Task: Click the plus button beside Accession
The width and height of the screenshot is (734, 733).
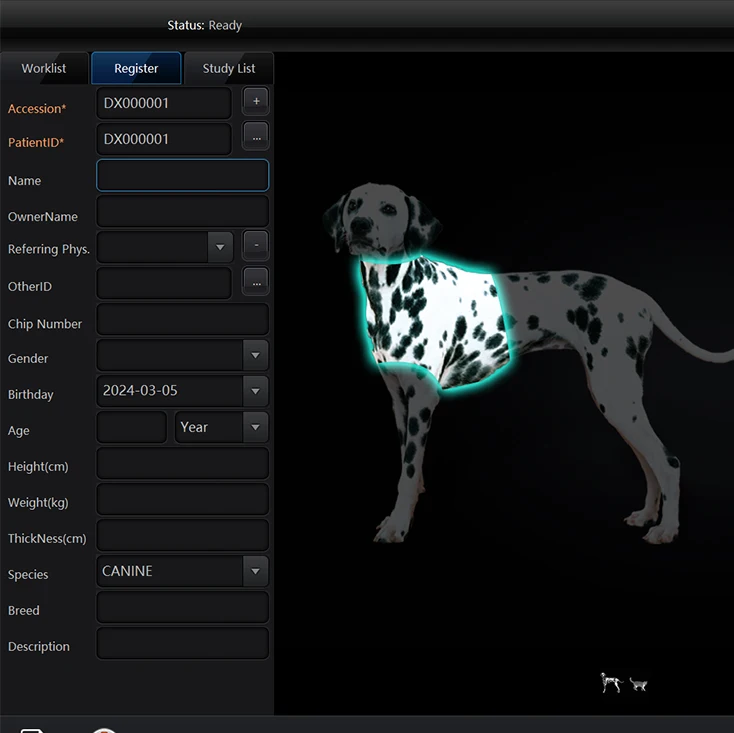Action: point(256,102)
